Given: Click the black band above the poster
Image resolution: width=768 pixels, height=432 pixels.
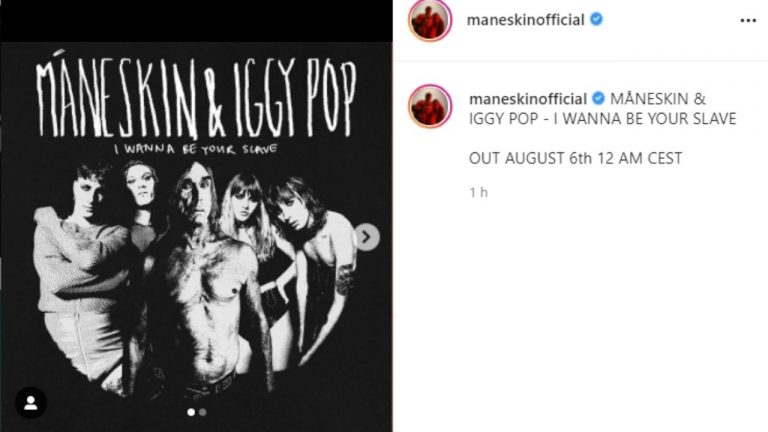Looking at the screenshot, I should point(196,21).
